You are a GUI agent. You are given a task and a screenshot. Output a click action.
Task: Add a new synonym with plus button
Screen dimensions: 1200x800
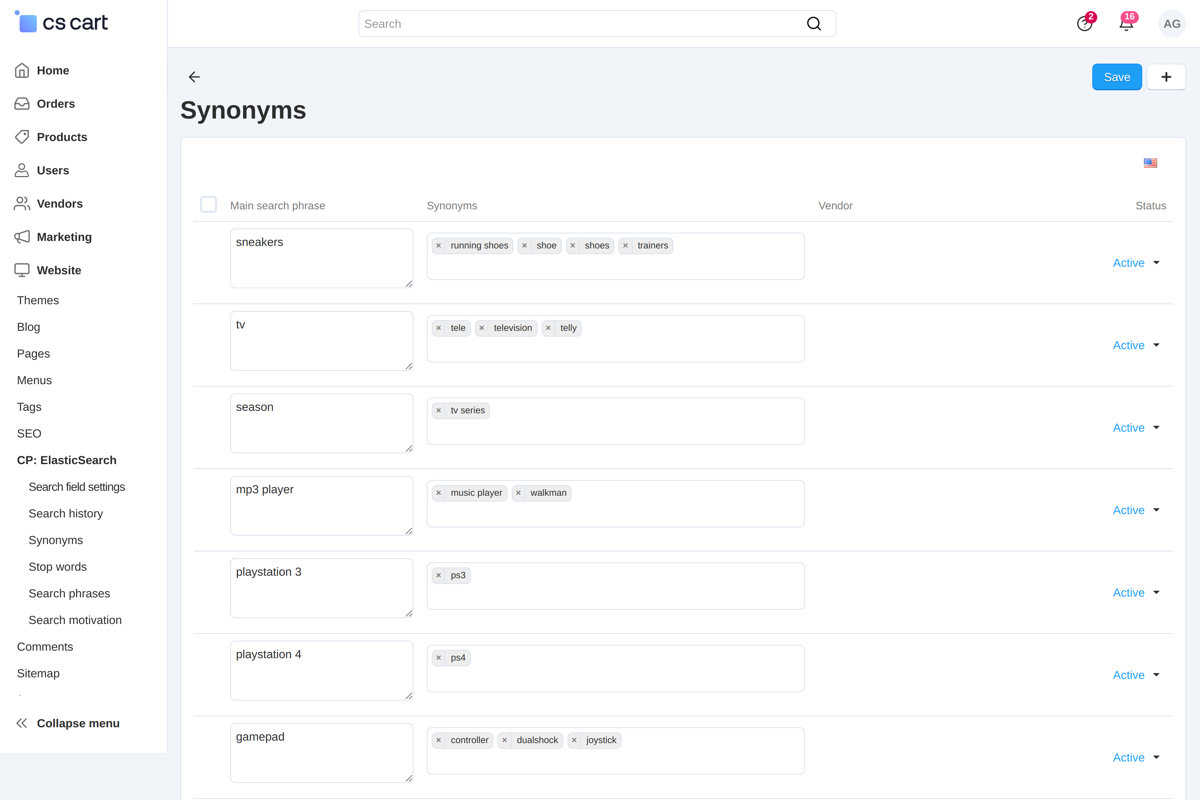coord(1166,77)
